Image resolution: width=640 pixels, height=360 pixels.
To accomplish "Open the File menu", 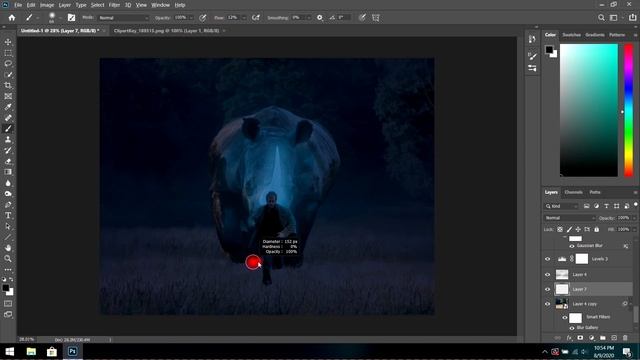I will tap(18, 5).
